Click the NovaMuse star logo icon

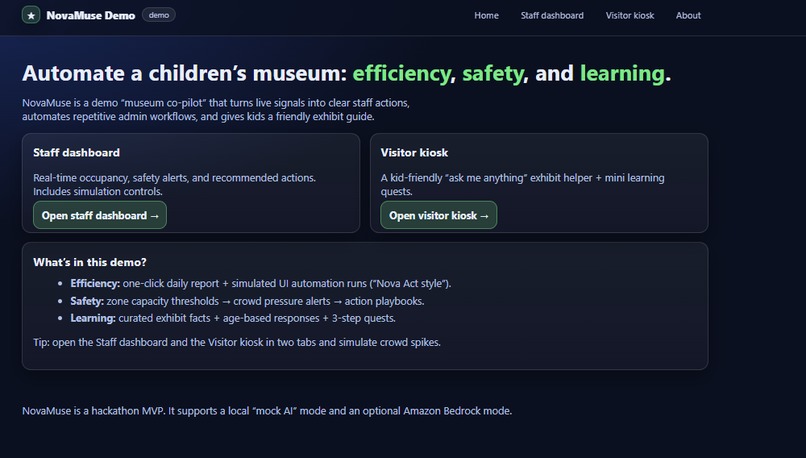[31, 15]
